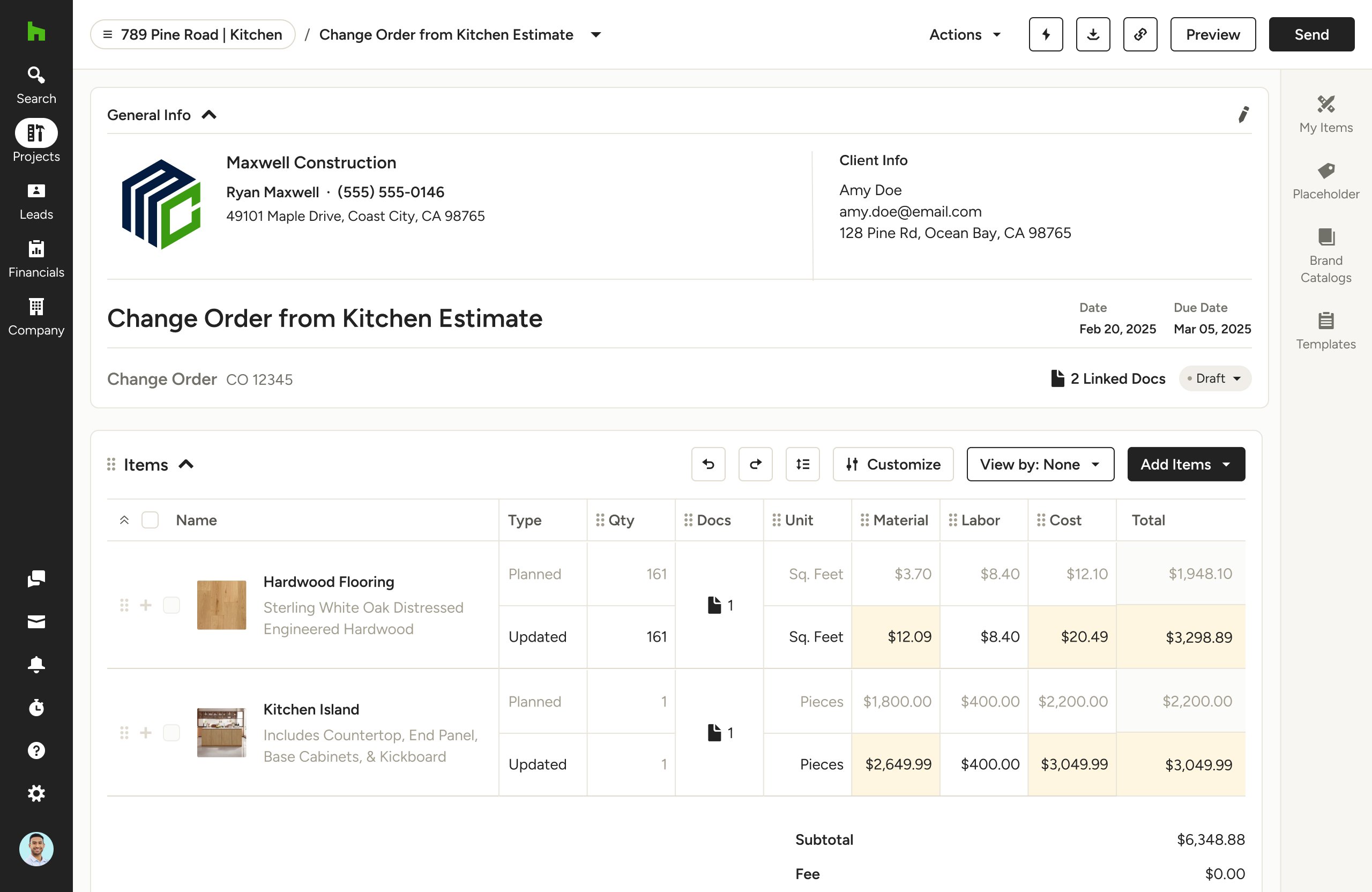Viewport: 1372px width, 892px height.
Task: Collapse the General Info section
Action: [x=208, y=115]
